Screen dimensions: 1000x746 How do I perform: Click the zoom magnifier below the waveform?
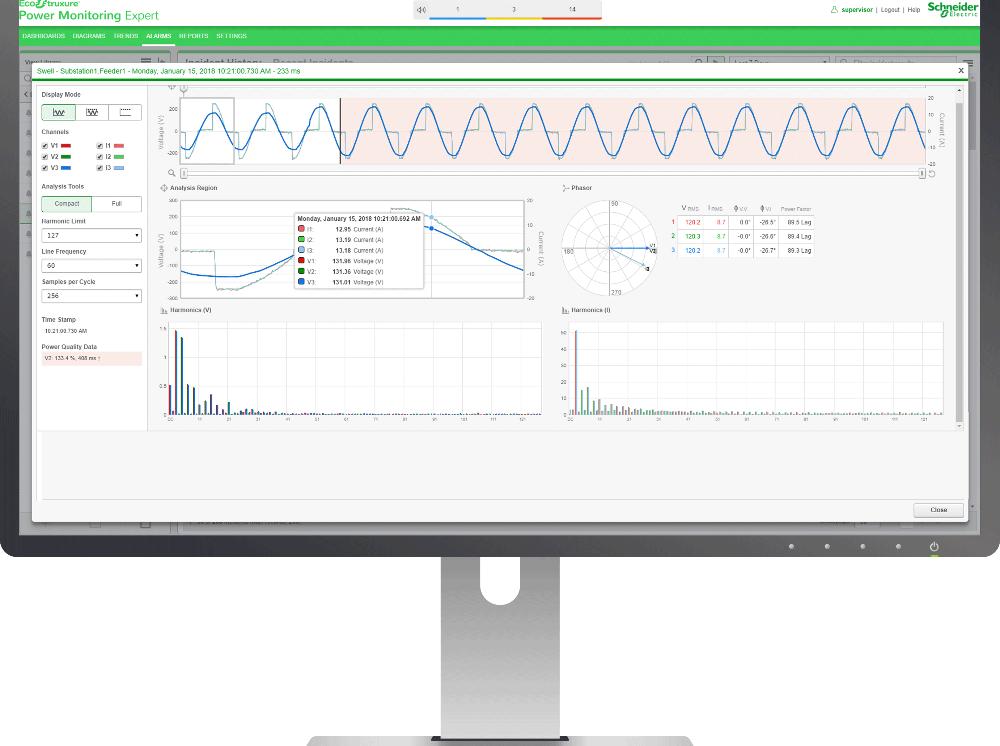[x=172, y=173]
